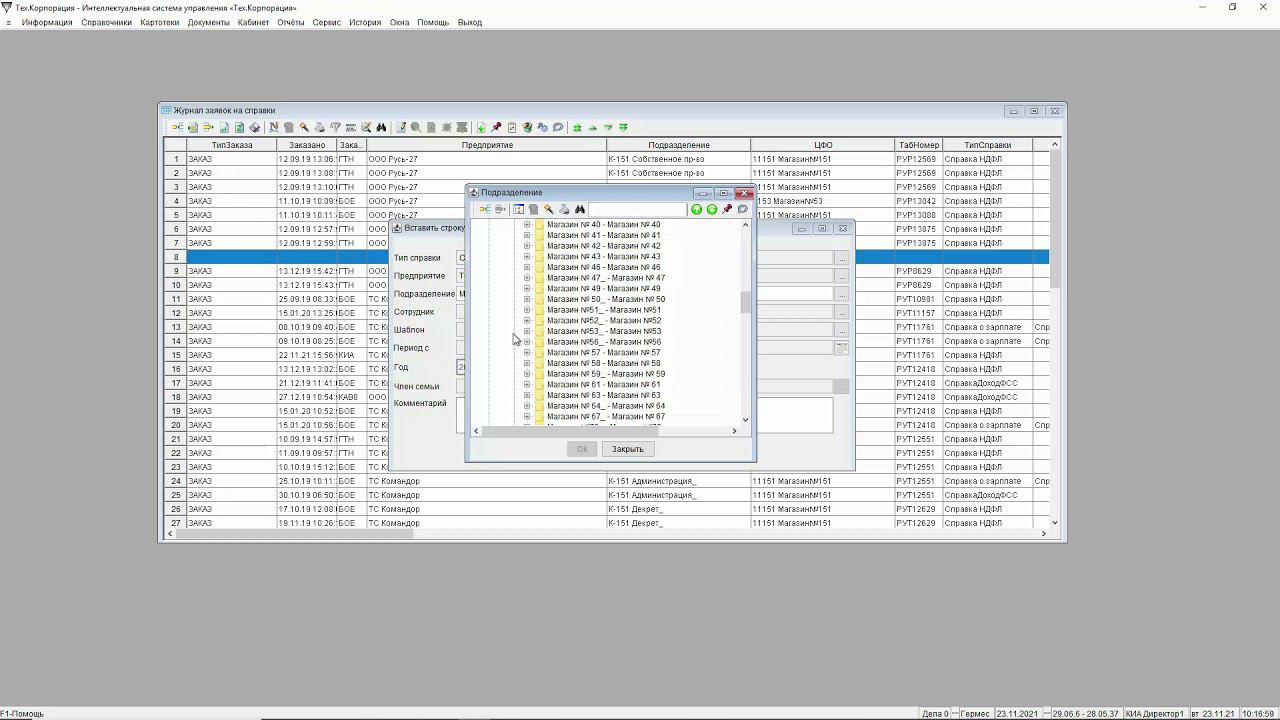Open the Отчёты menu
The image size is (1280, 720).
[x=290, y=22]
